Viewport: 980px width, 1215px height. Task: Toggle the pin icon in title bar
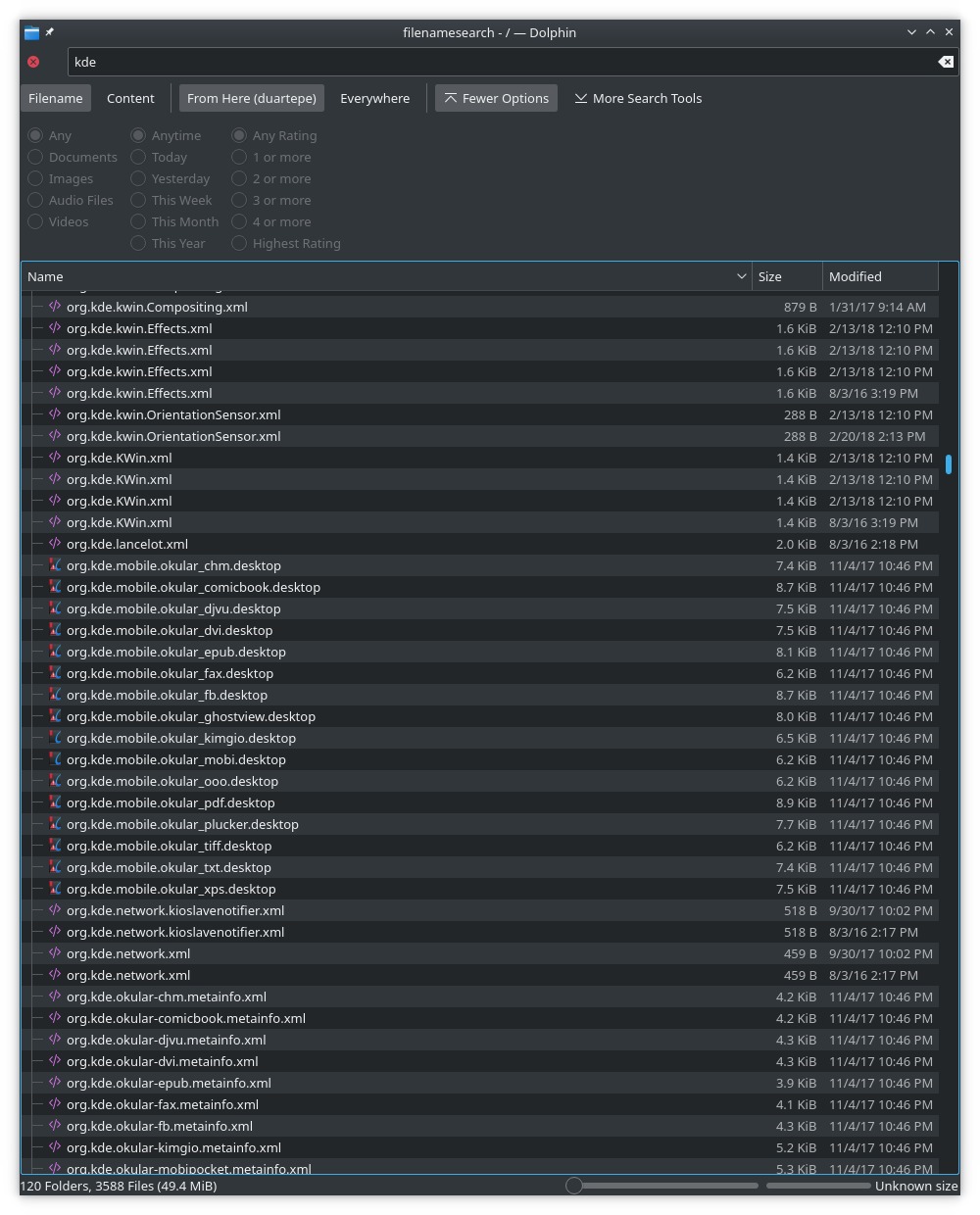coord(50,32)
